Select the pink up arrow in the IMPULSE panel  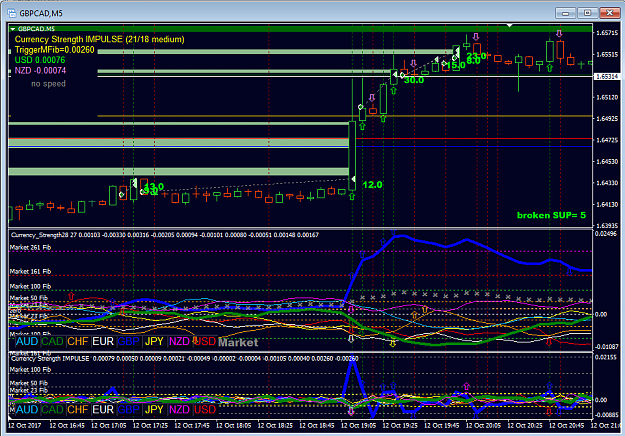466,386
